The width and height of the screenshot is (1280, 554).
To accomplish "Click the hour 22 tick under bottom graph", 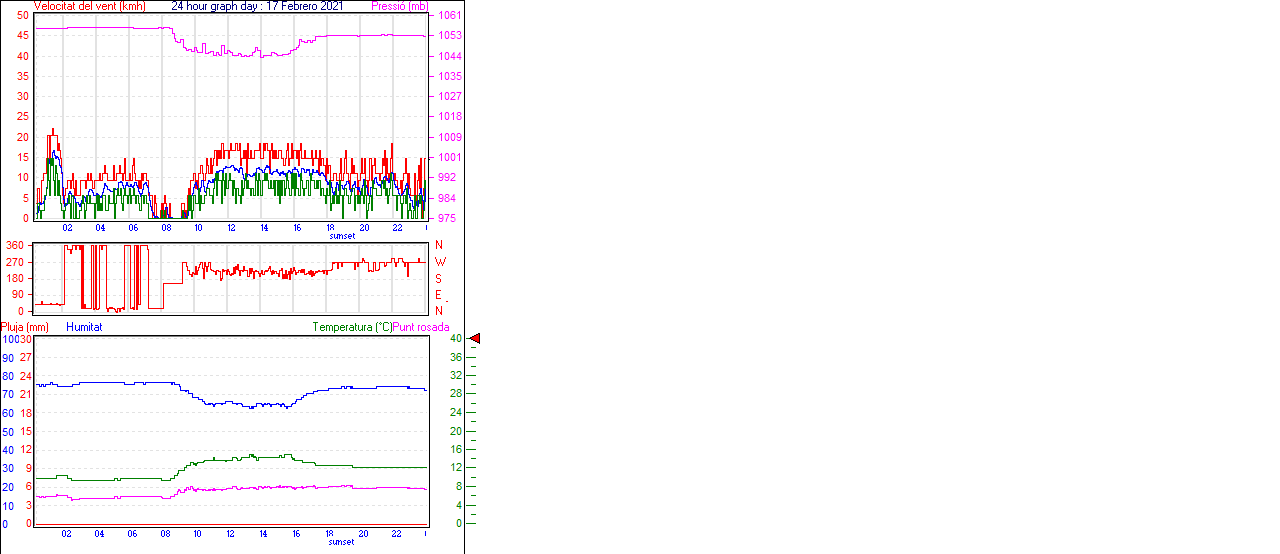I will [x=397, y=534].
